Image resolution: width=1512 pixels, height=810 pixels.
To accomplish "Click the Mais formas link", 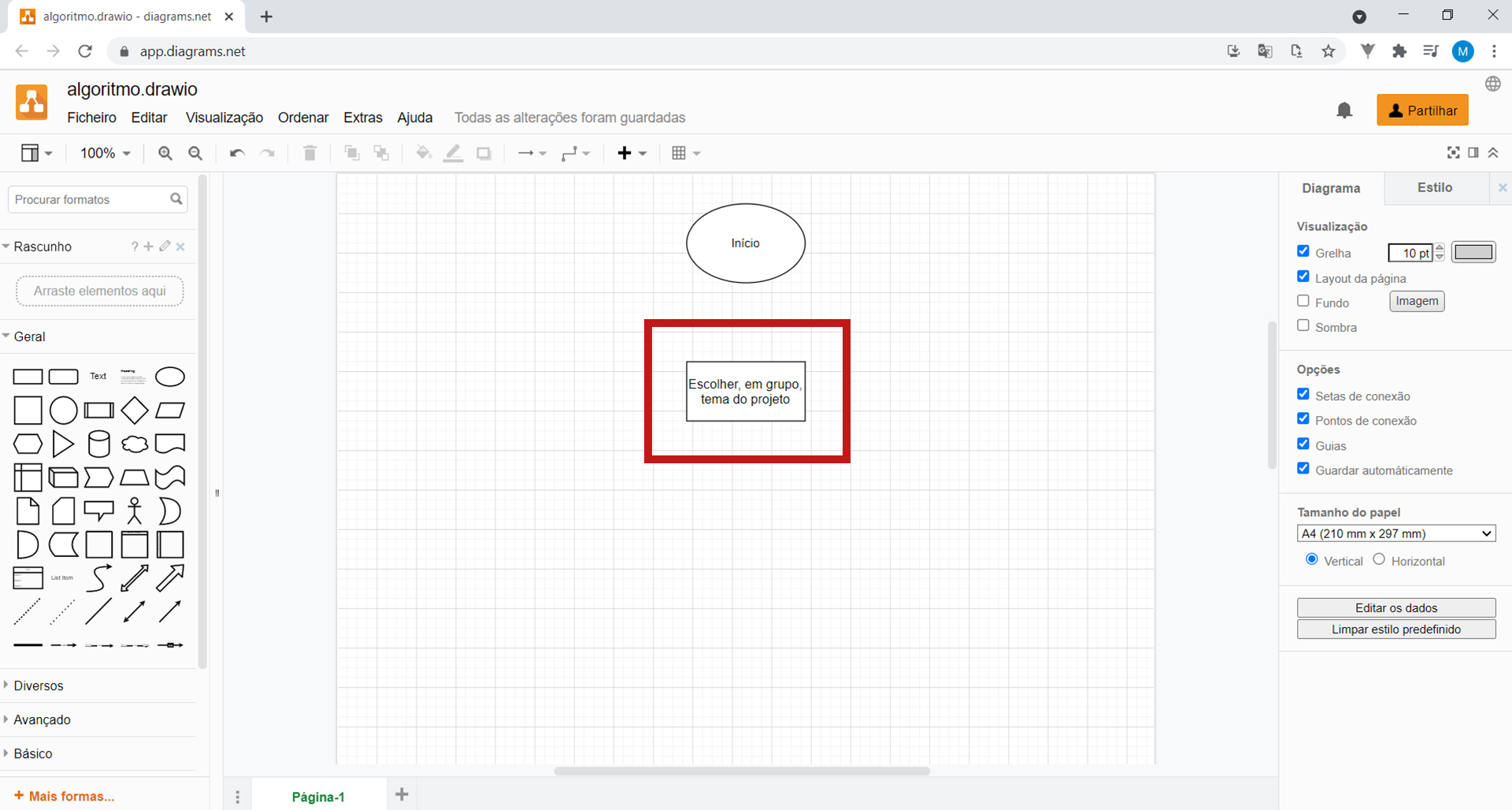I will coord(65,796).
